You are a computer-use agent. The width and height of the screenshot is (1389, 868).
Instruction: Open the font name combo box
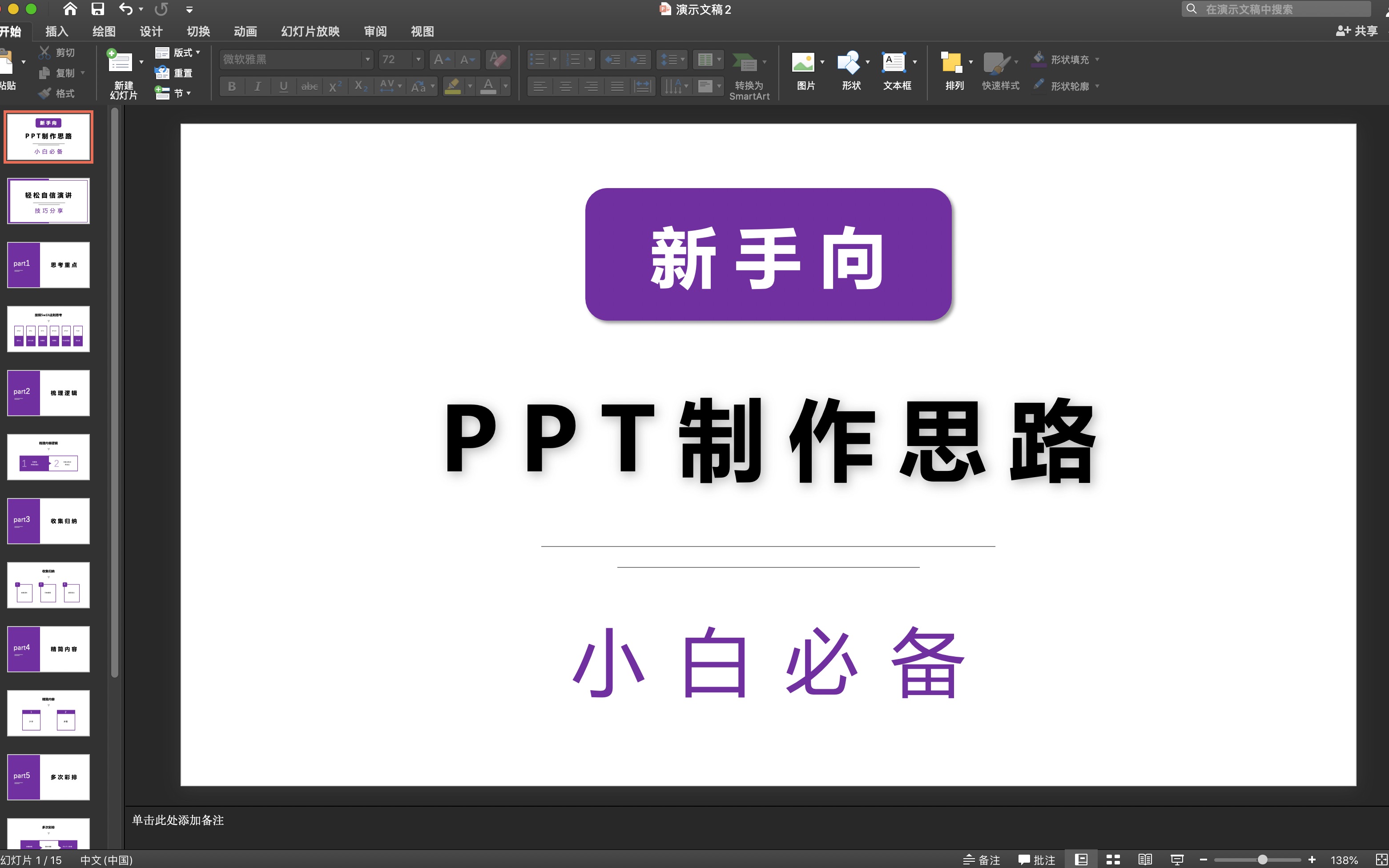(x=296, y=59)
